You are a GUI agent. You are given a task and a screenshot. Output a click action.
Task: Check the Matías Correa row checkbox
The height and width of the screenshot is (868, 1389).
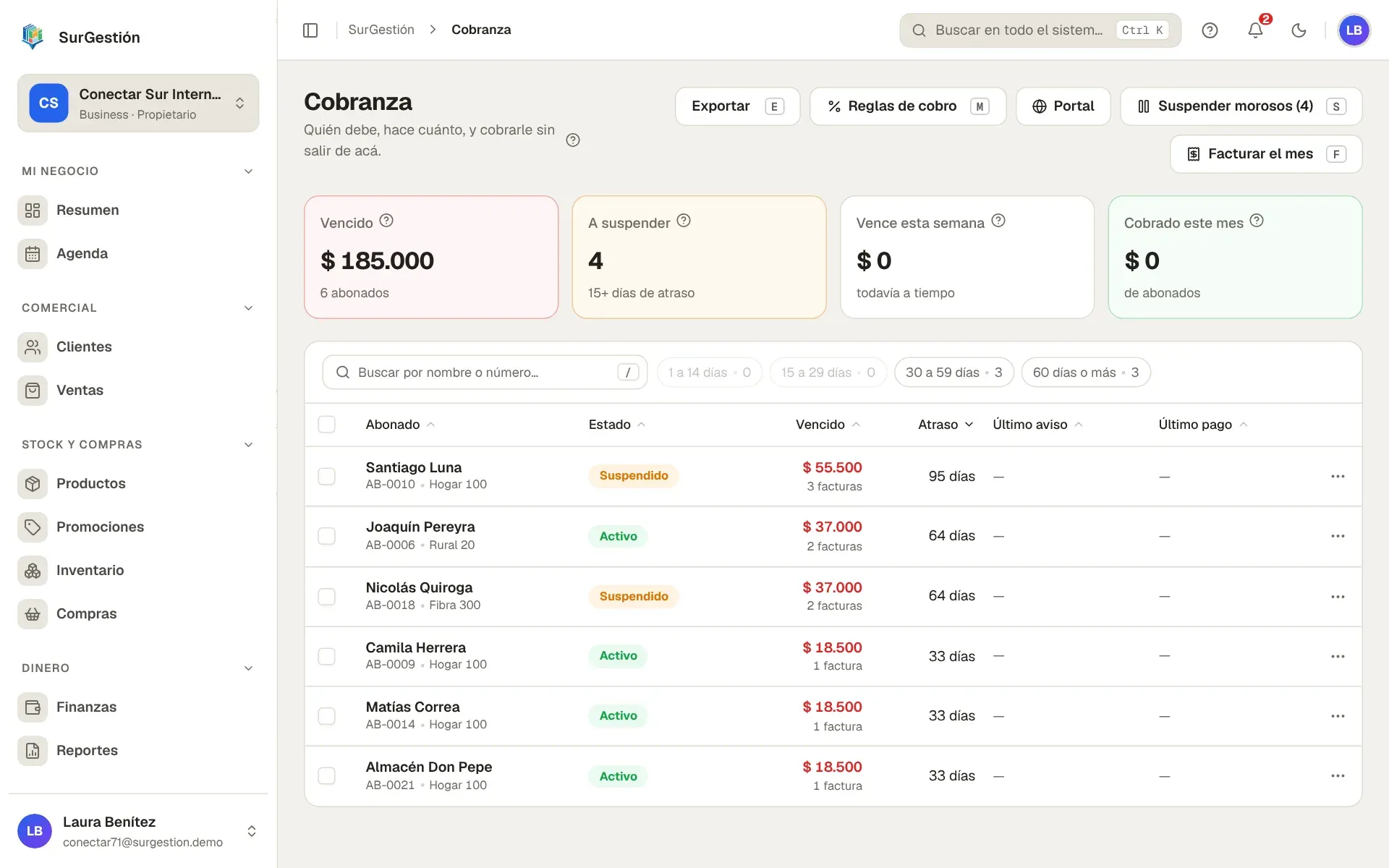pos(327,715)
